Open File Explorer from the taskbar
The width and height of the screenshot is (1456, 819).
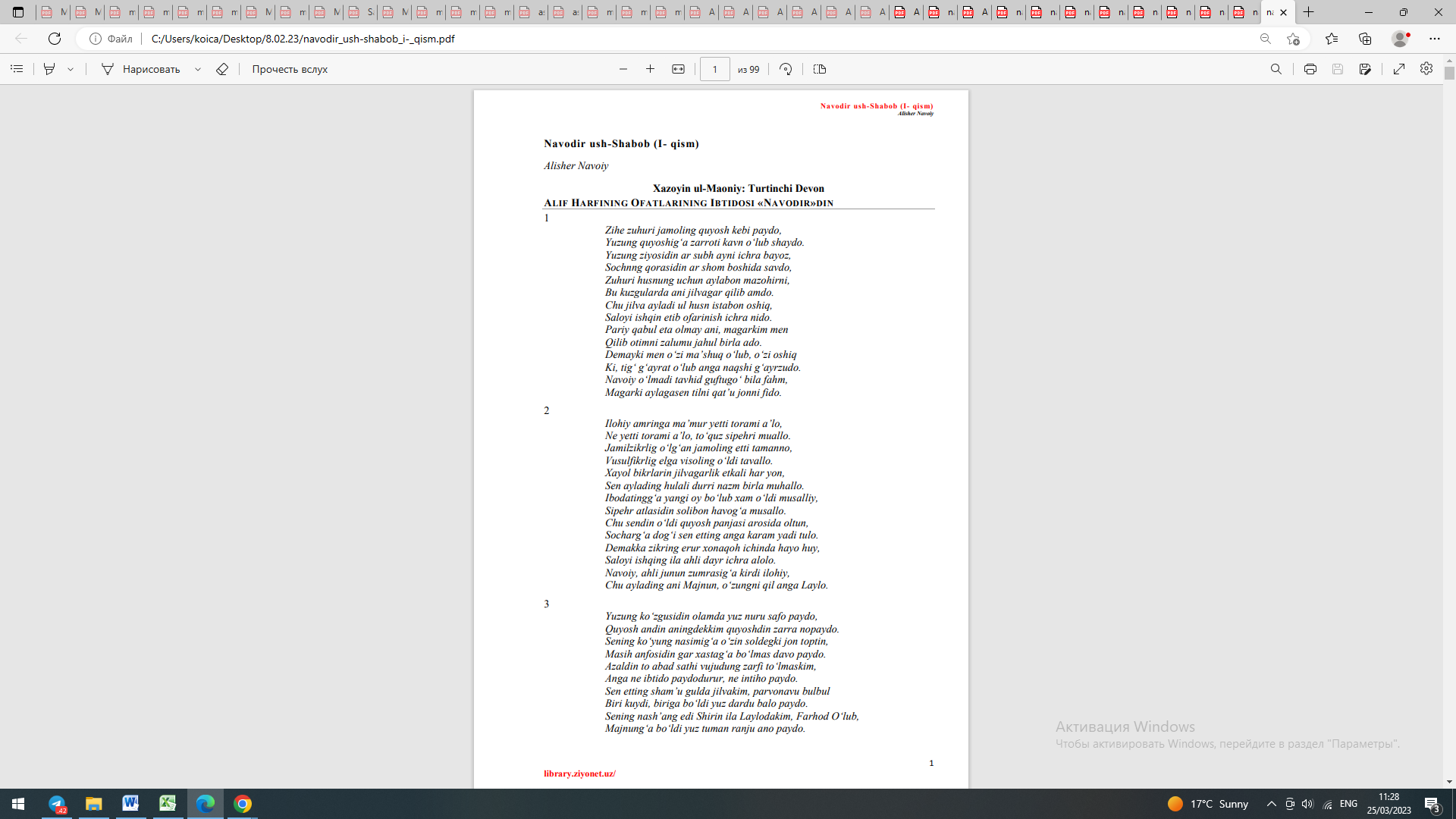click(93, 804)
